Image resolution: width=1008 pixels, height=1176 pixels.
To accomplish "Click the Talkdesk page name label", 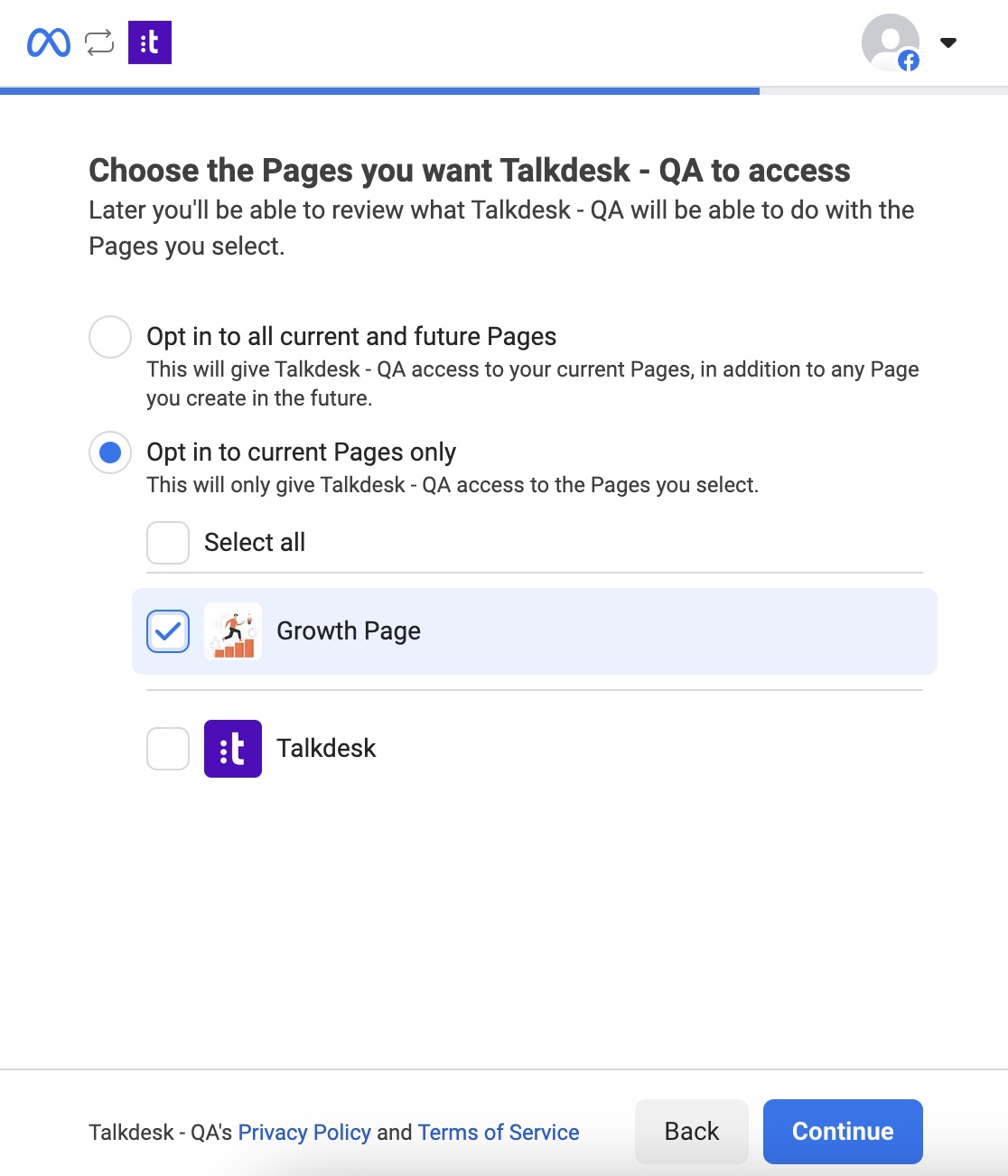I will [326, 749].
